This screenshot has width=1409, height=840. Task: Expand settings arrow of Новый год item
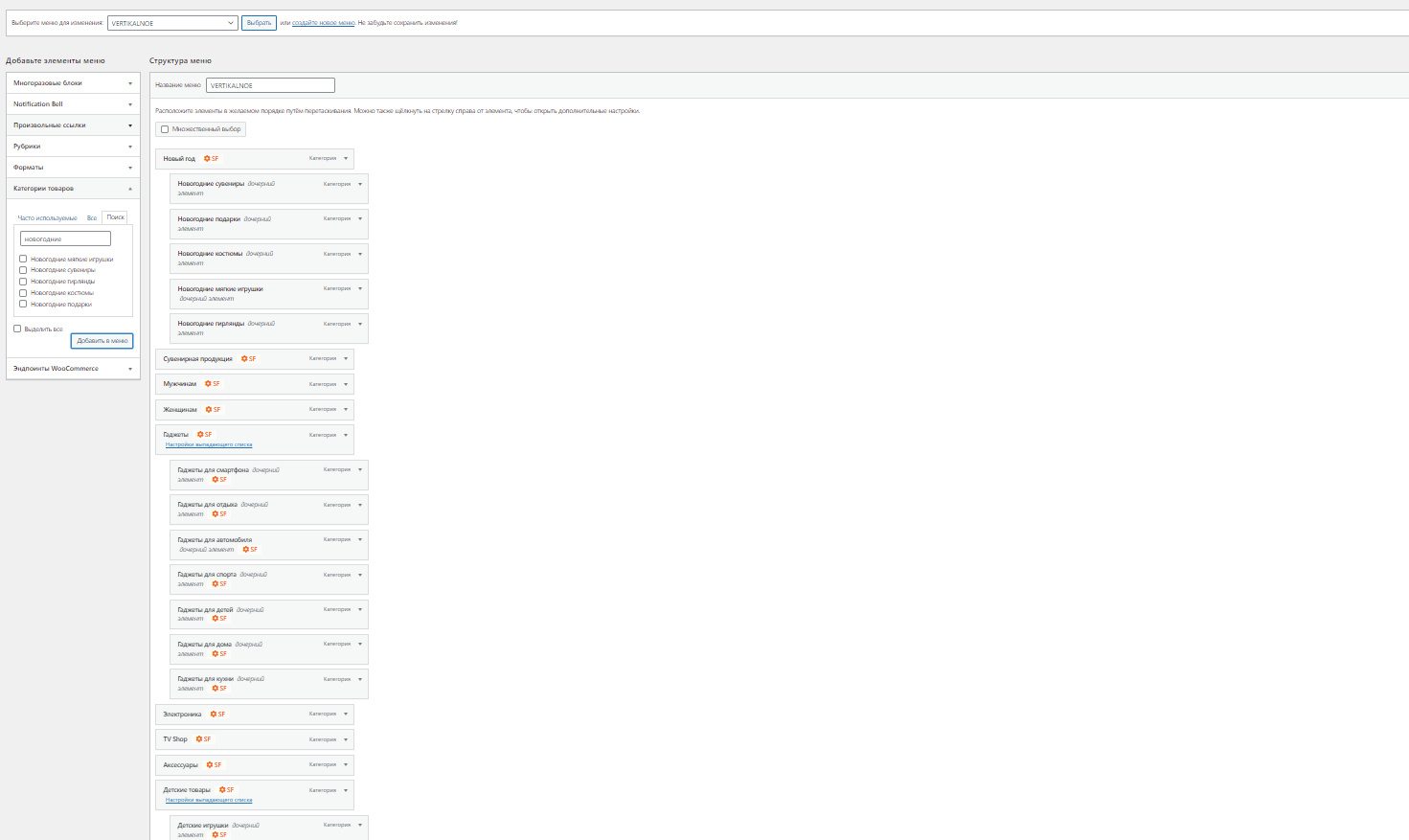pos(346,158)
